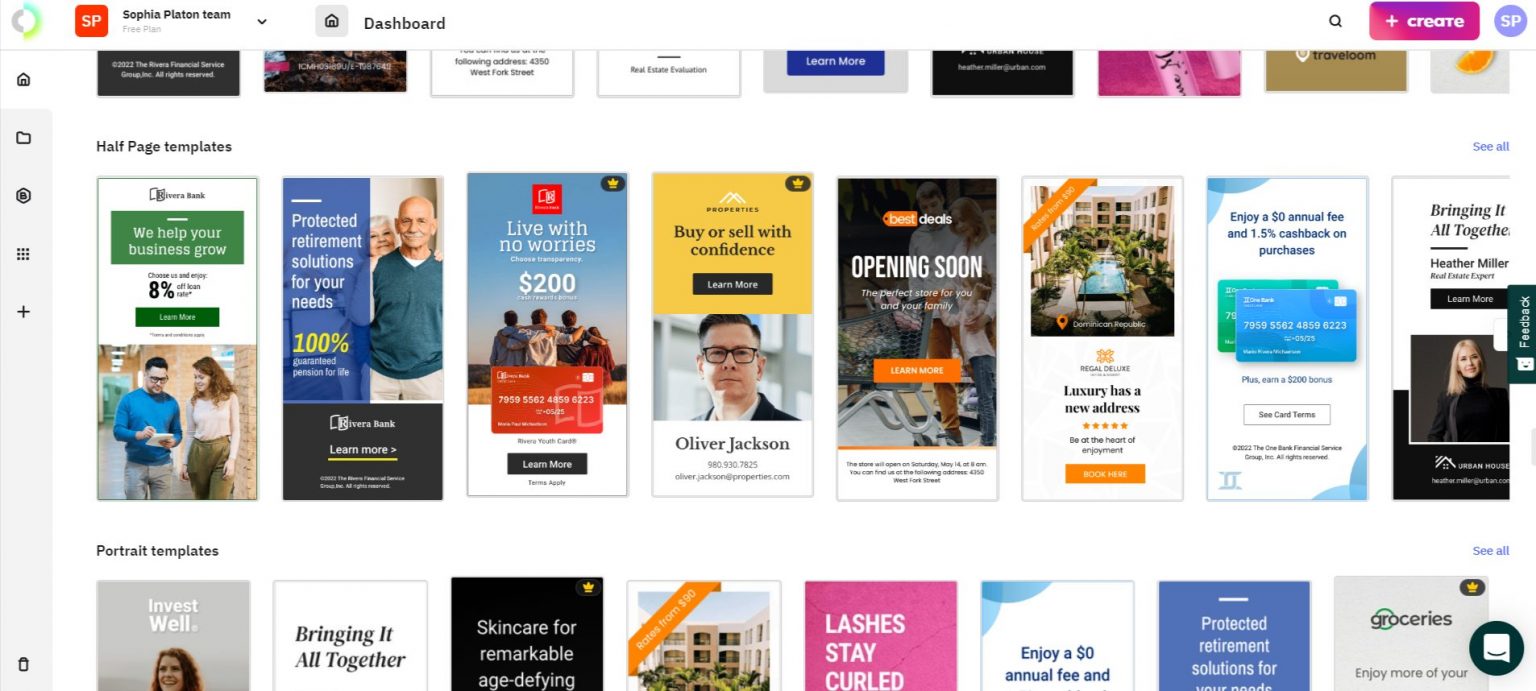
Task: Open See all for Portrait templates
Action: click(x=1490, y=551)
